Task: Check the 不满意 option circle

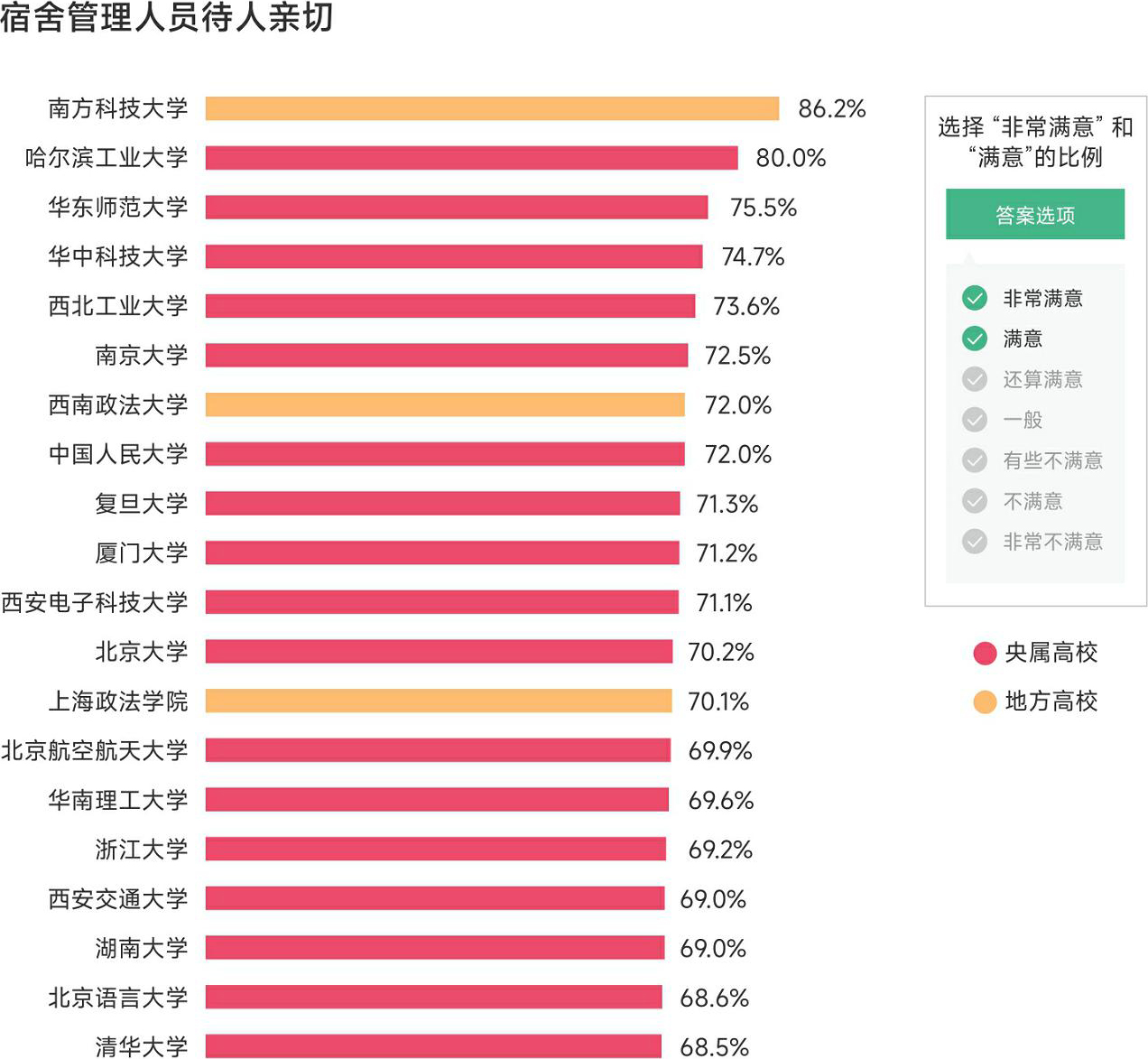Action: coord(975,501)
